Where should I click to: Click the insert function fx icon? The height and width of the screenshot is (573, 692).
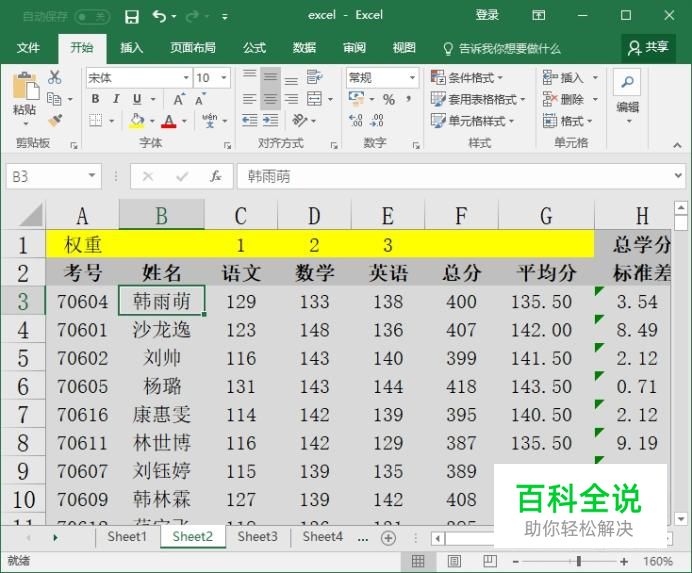(215, 176)
